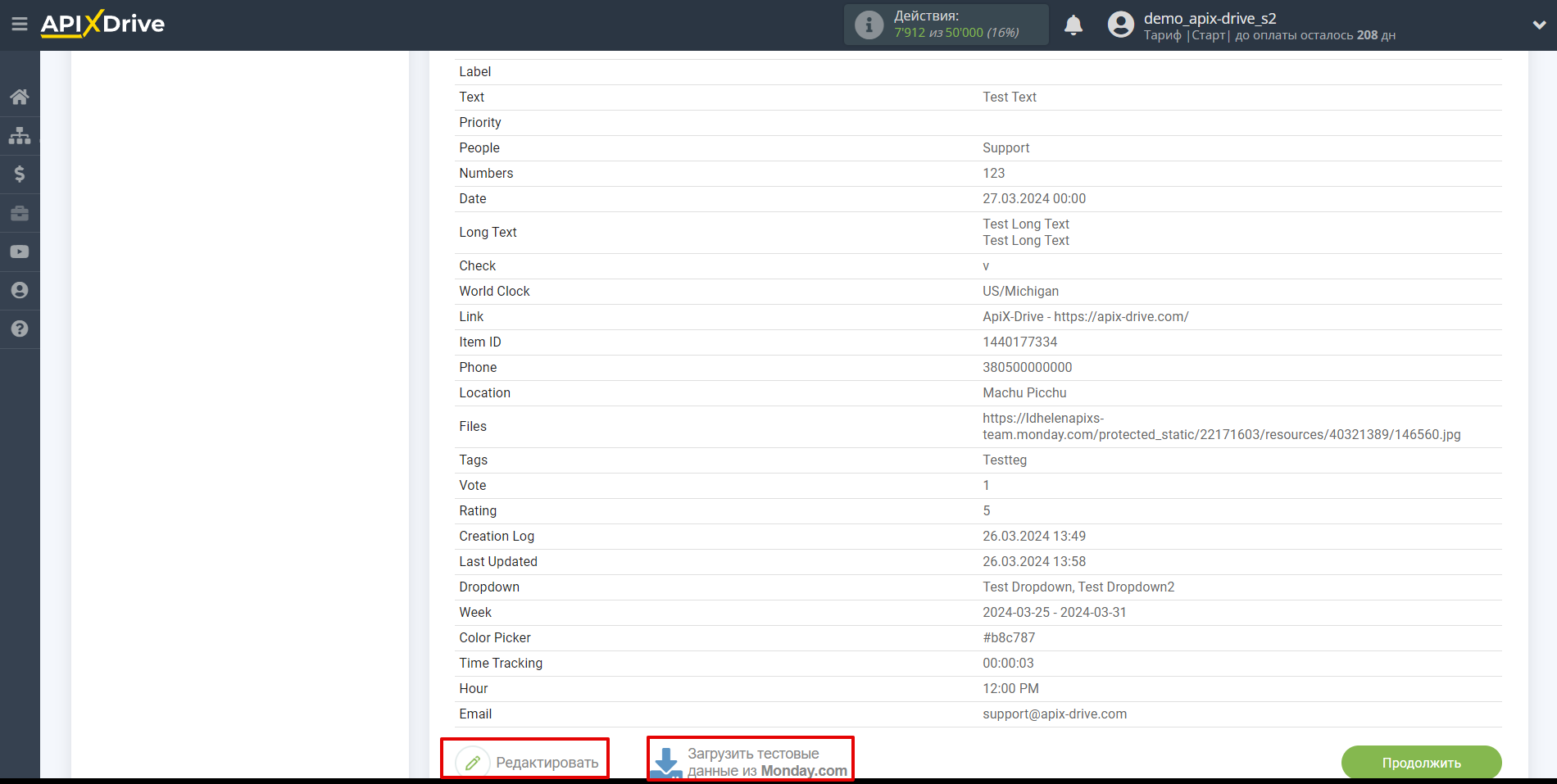The width and height of the screenshot is (1557, 784).
Task: Select the People value Support
Action: (x=1005, y=147)
